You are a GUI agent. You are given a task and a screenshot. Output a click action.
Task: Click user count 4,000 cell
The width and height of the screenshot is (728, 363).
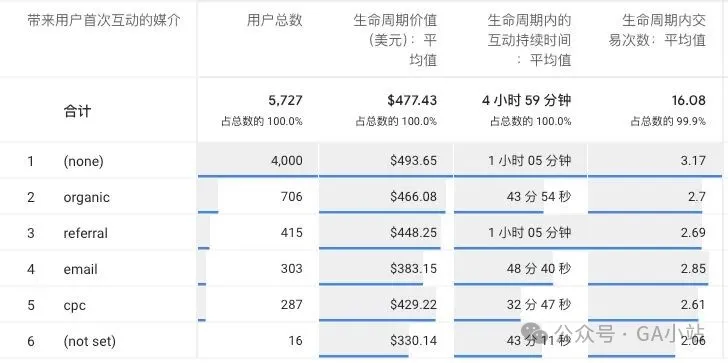coord(286,161)
